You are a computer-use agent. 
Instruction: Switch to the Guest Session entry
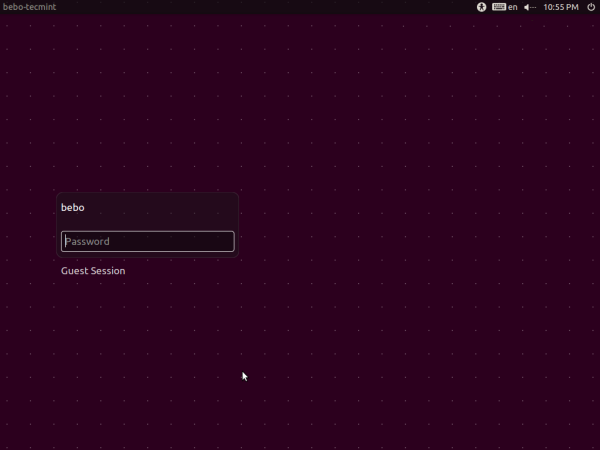pos(93,271)
